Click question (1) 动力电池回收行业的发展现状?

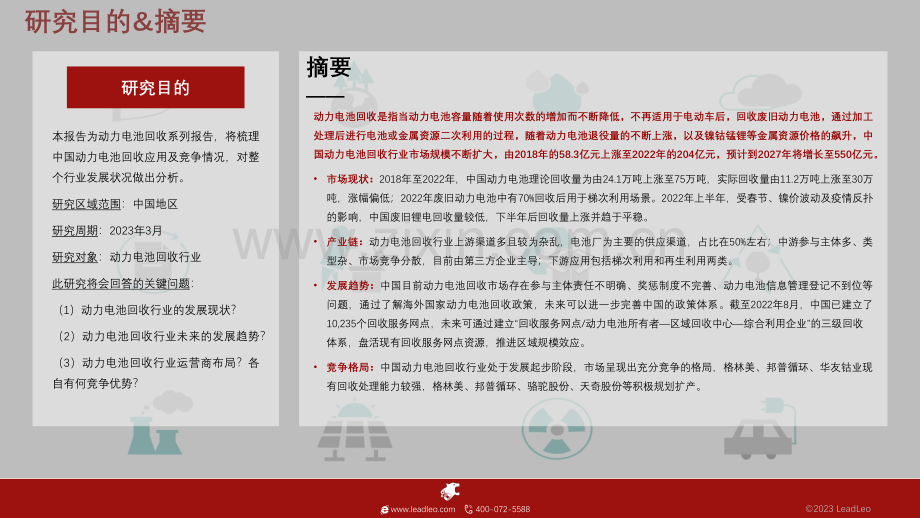point(147,310)
